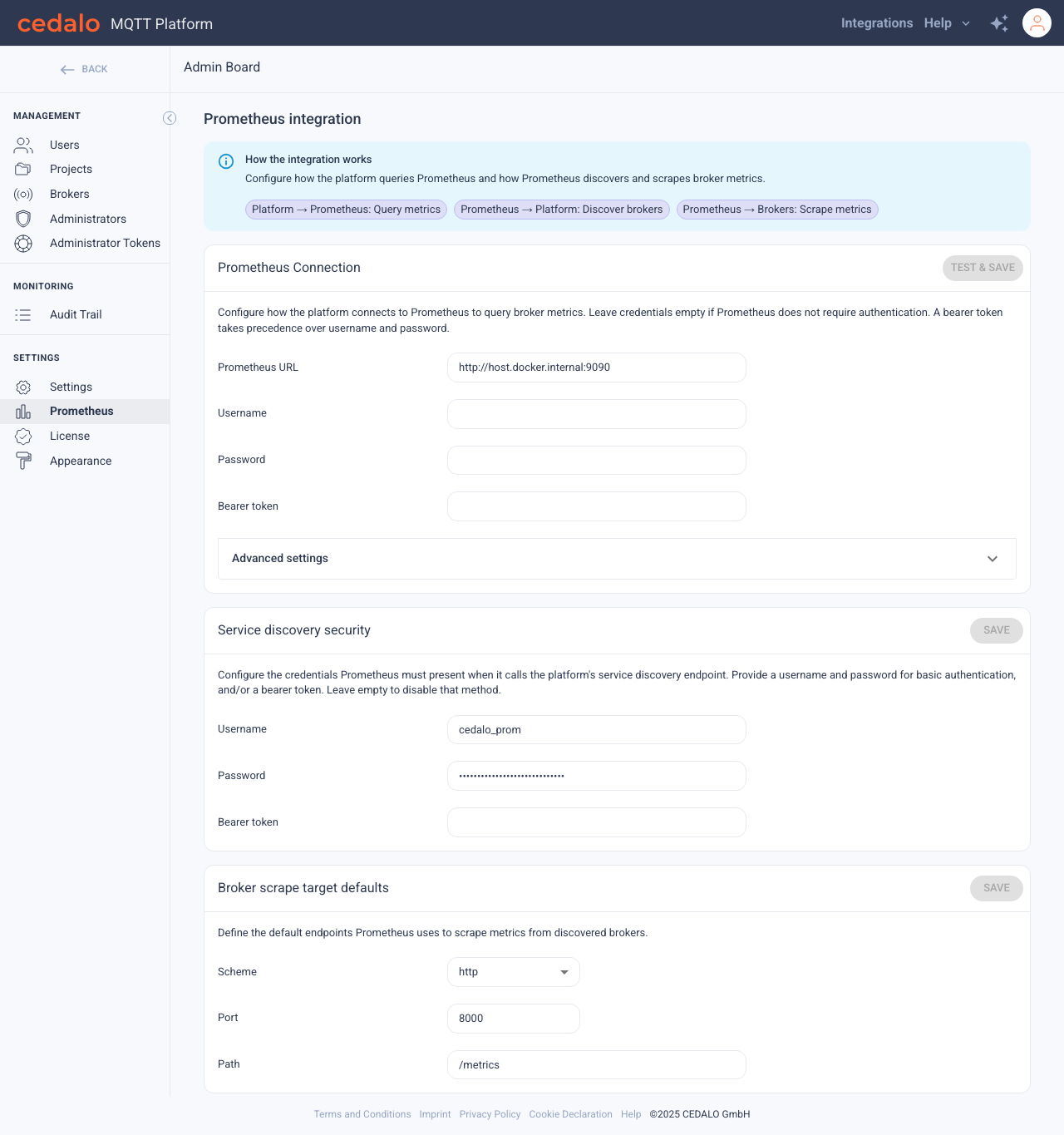This screenshot has height=1135, width=1064.
Task: Focus the service discovery Password field
Action: (x=597, y=776)
